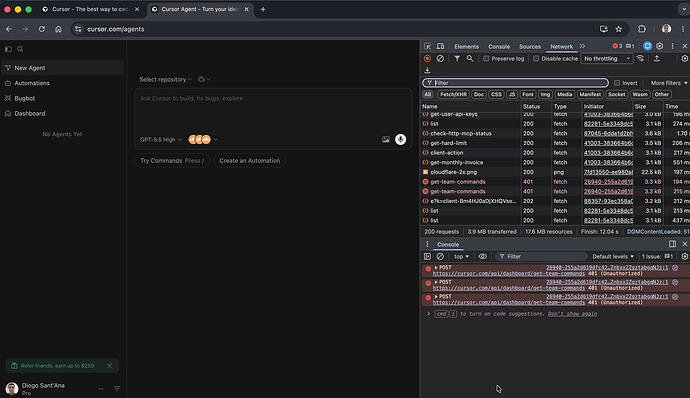Open the cloud environment dropdown
The height and width of the screenshot is (398, 690).
click(204, 79)
